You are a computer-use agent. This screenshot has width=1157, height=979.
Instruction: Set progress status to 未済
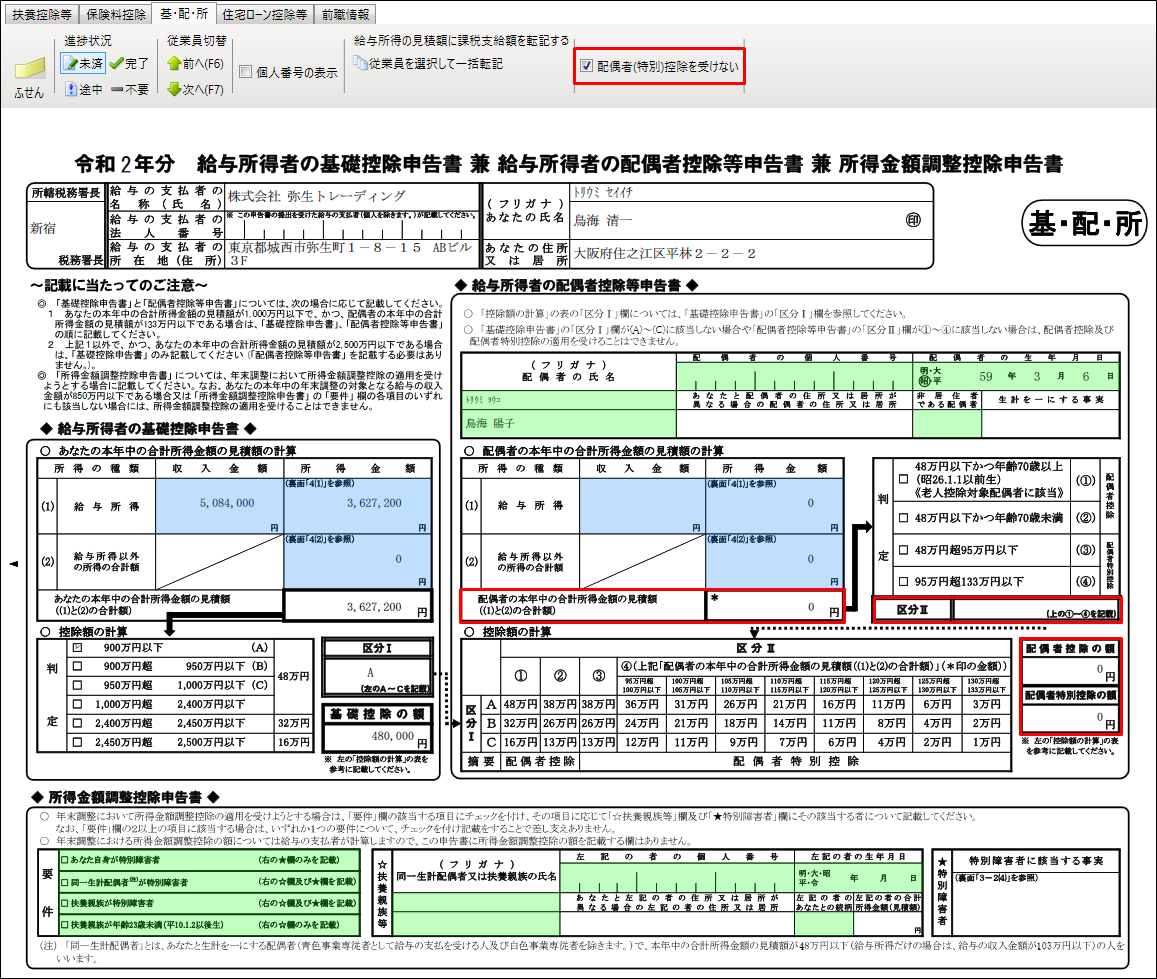point(83,63)
